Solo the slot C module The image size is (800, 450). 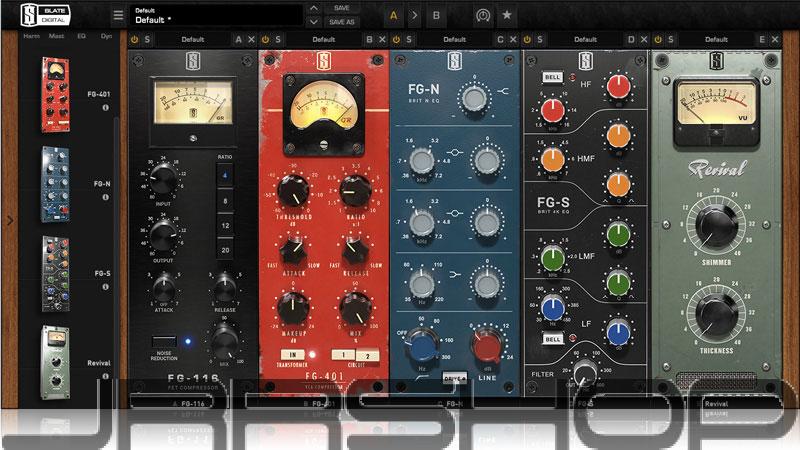tap(409, 39)
